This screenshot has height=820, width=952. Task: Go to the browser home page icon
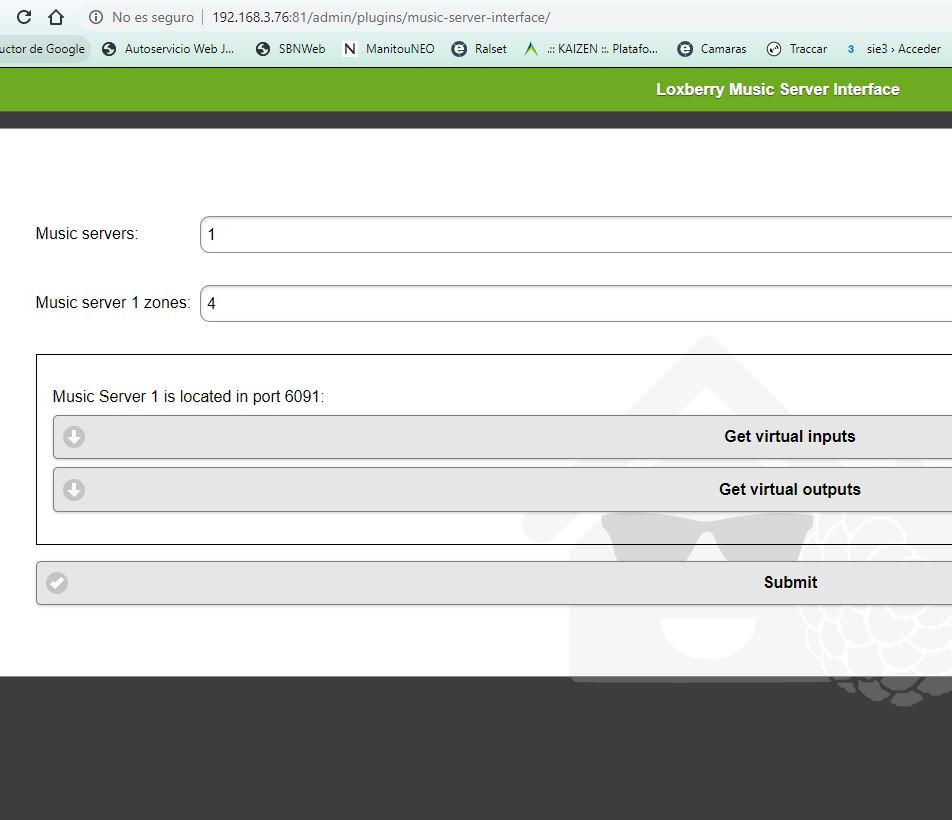click(56, 17)
